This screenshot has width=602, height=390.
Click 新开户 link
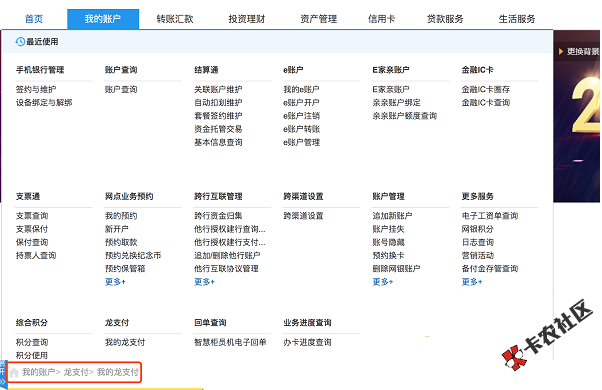(x=117, y=229)
